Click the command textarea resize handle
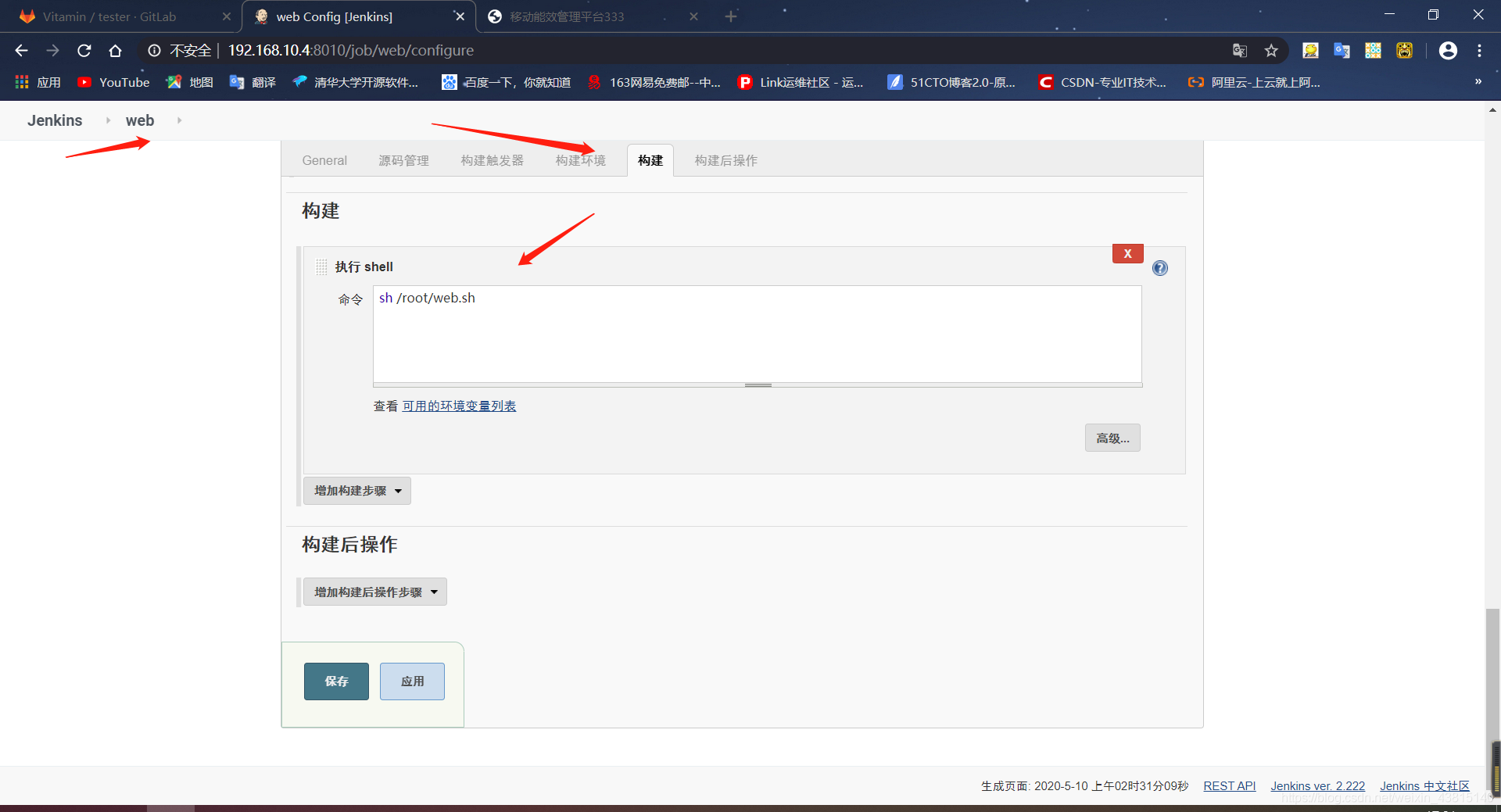This screenshot has height=812, width=1501. 758,385
